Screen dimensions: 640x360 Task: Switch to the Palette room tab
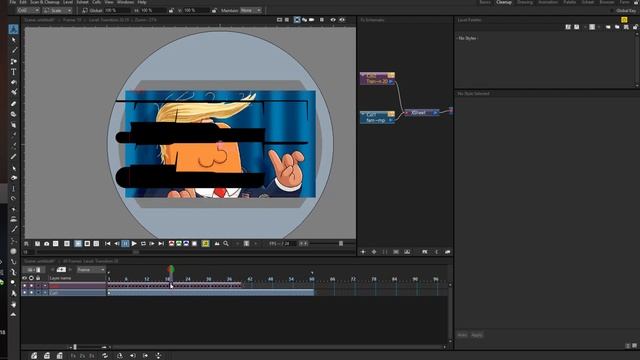click(569, 2)
